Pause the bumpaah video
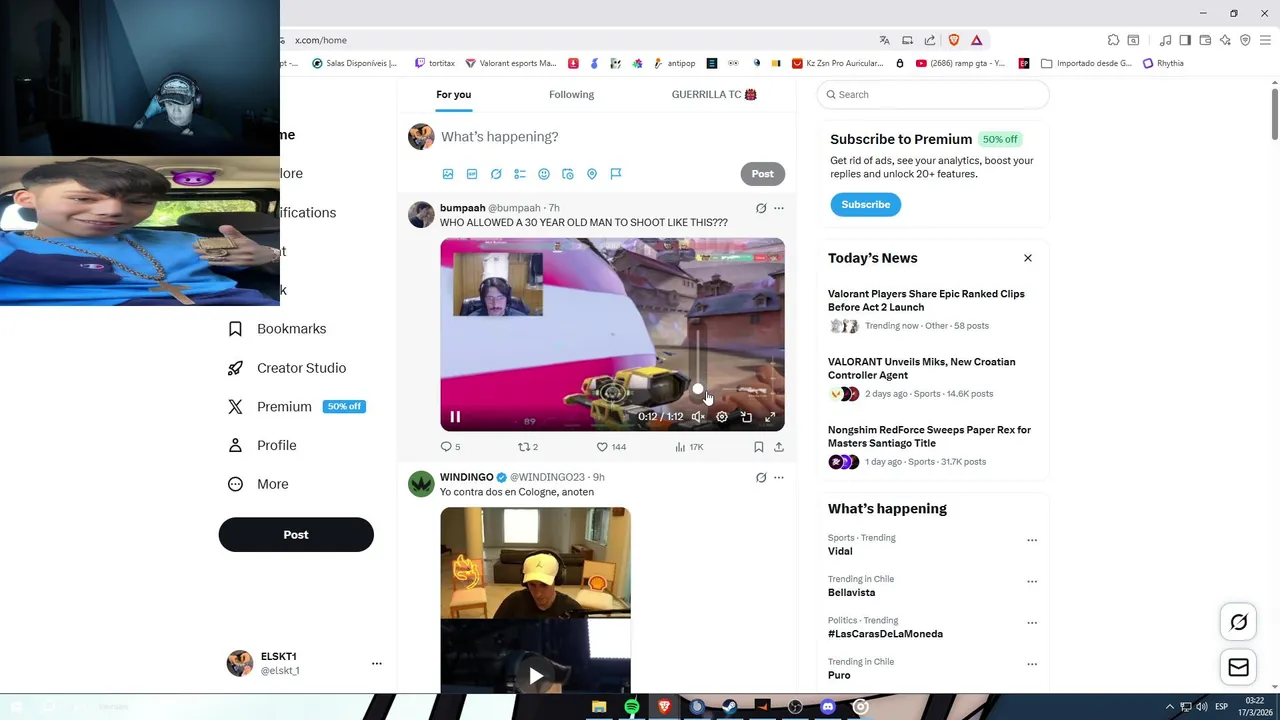This screenshot has height=720, width=1280. pyautogui.click(x=455, y=417)
